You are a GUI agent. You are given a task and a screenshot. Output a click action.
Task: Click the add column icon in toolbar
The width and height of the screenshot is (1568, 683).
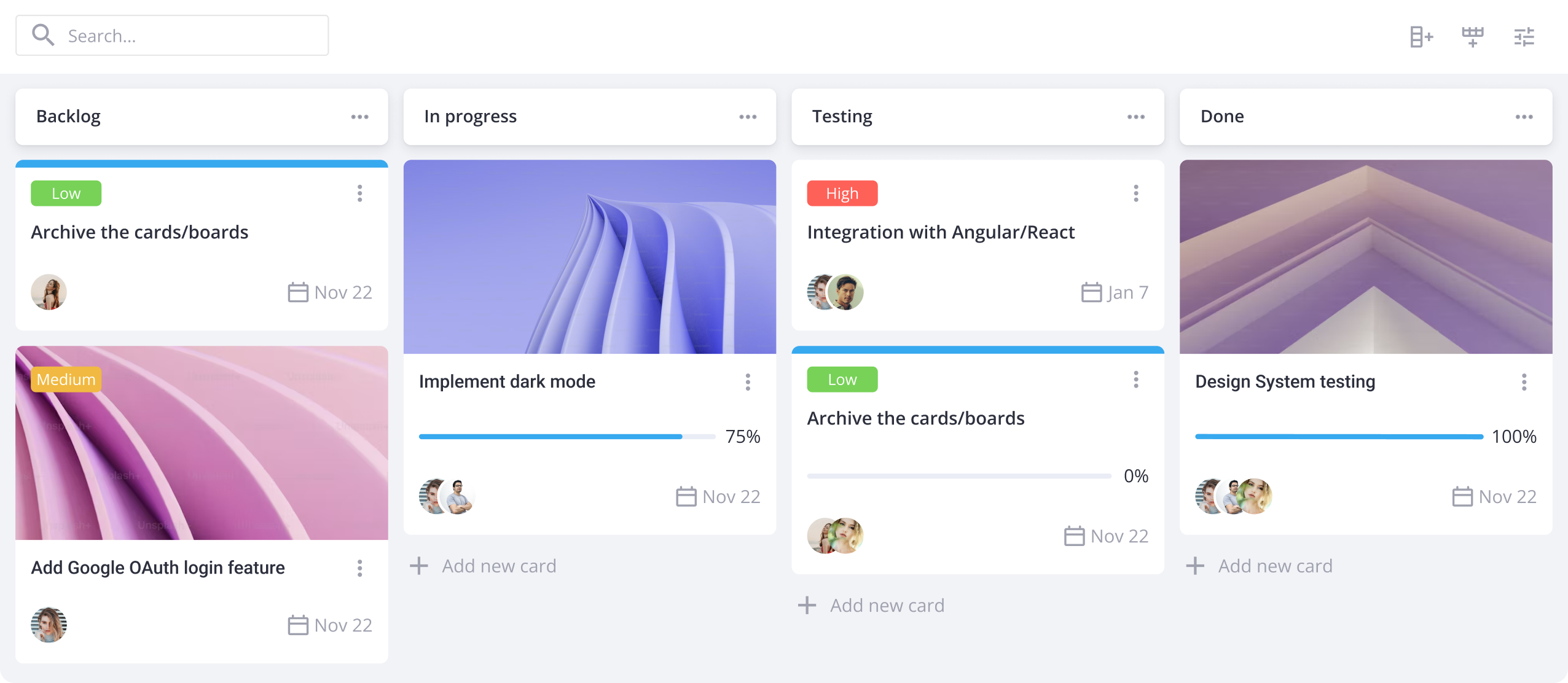coord(1421,37)
